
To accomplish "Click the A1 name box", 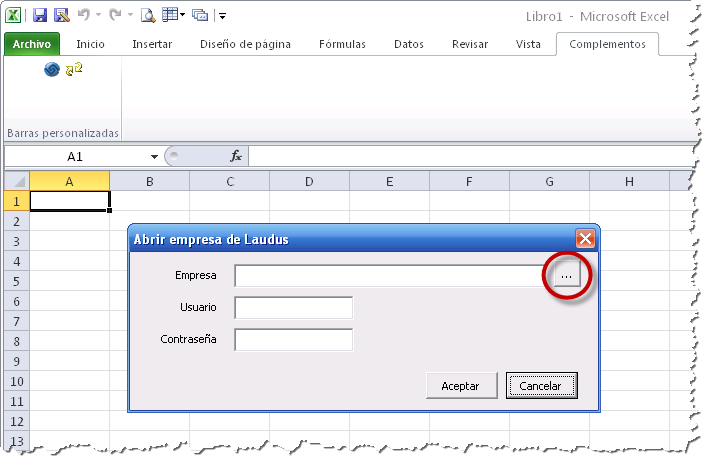I will (x=75, y=157).
